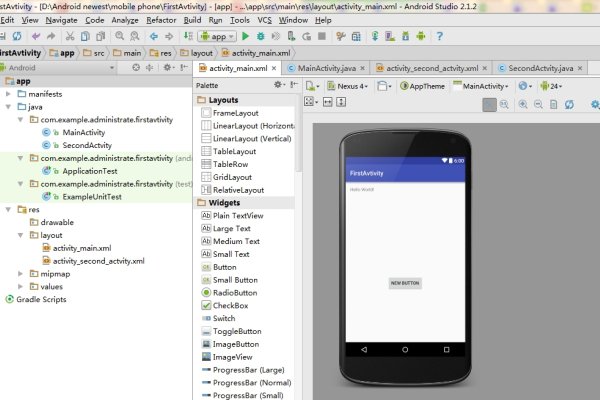Switch to the SecondActivity.java tab
Image resolution: width=600 pixels, height=400 pixels.
[x=540, y=68]
